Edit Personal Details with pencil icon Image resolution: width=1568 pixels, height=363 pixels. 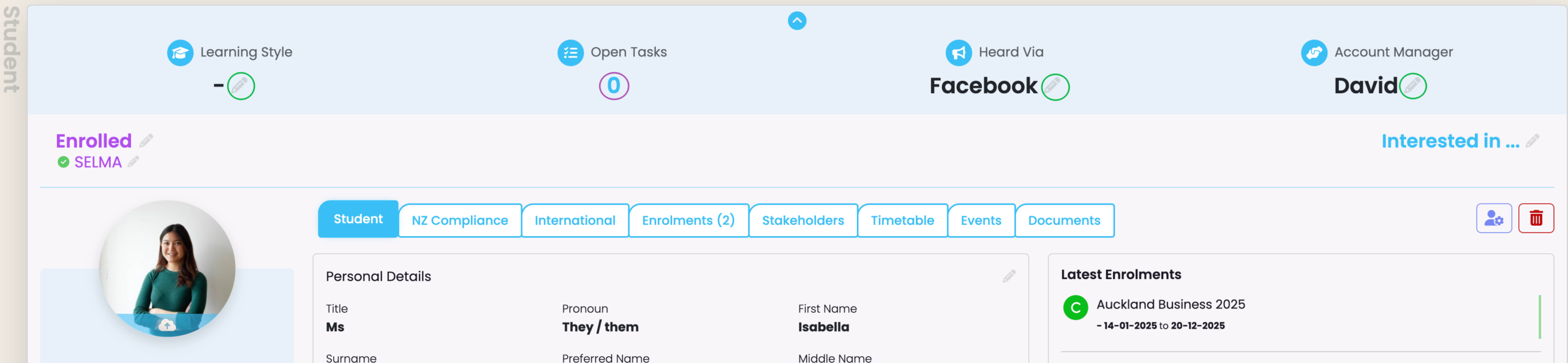point(1009,277)
